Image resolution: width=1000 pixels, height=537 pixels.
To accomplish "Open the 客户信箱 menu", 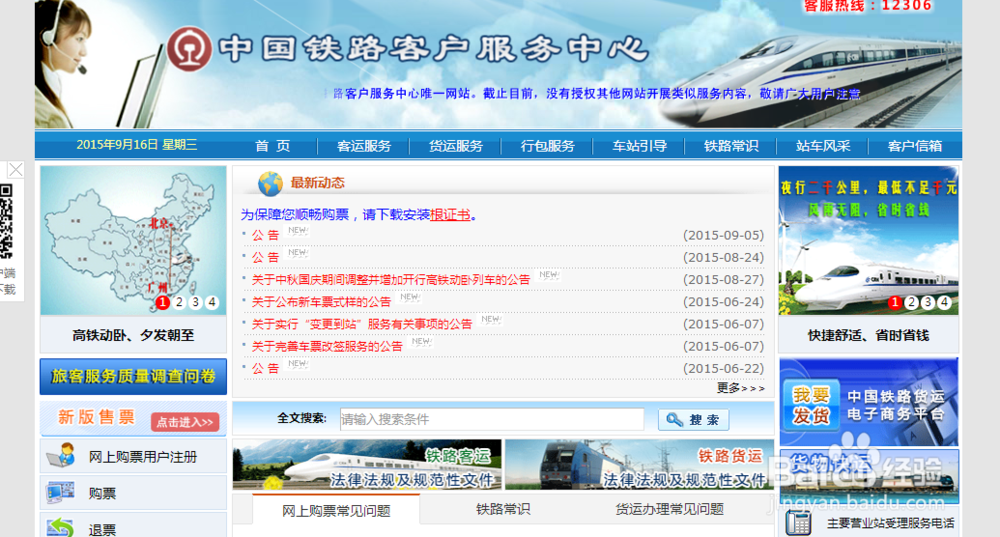I will click(915, 146).
